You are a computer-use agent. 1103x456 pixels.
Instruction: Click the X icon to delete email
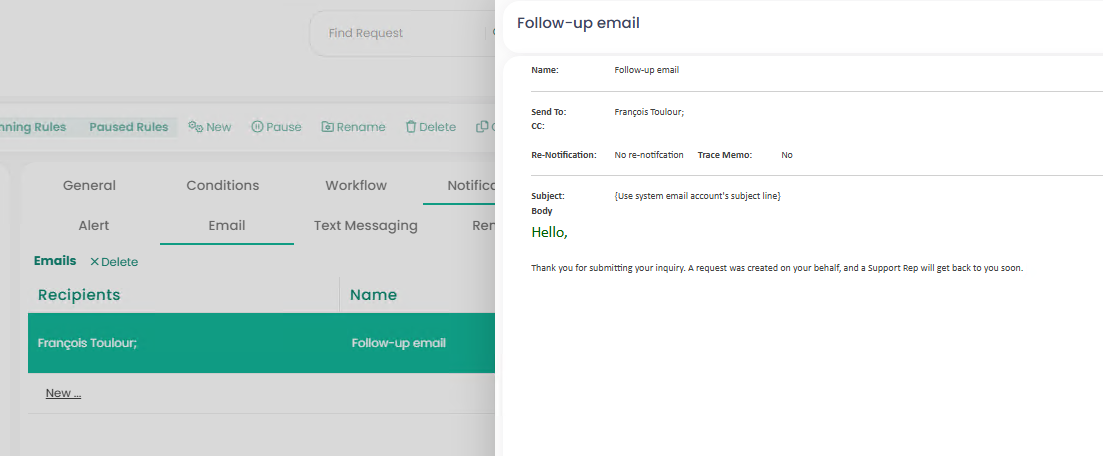tap(95, 262)
